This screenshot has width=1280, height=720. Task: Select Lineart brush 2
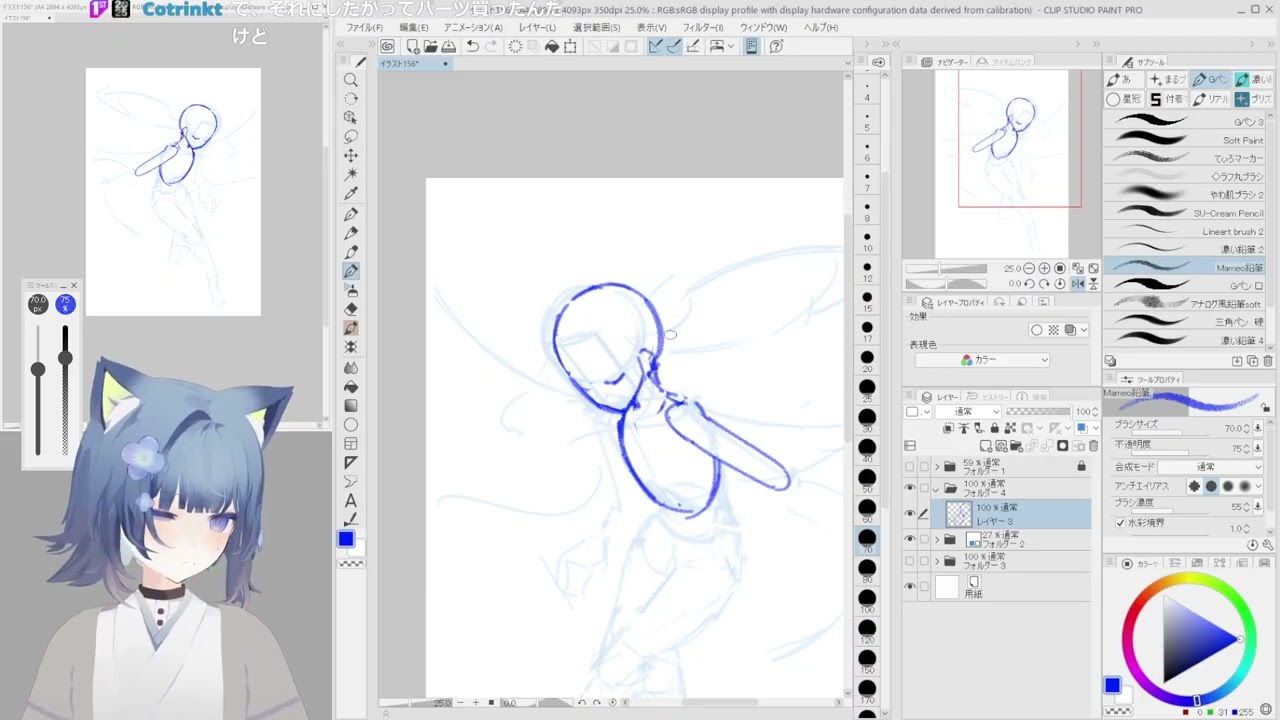point(1185,231)
